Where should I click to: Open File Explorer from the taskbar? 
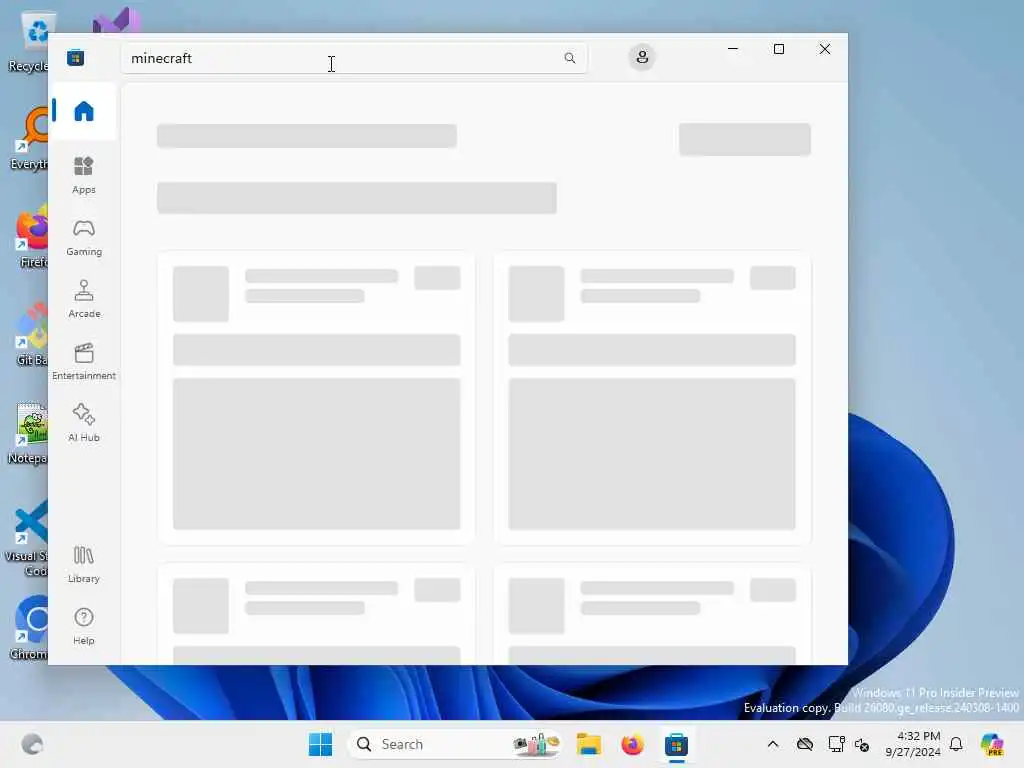click(x=588, y=744)
